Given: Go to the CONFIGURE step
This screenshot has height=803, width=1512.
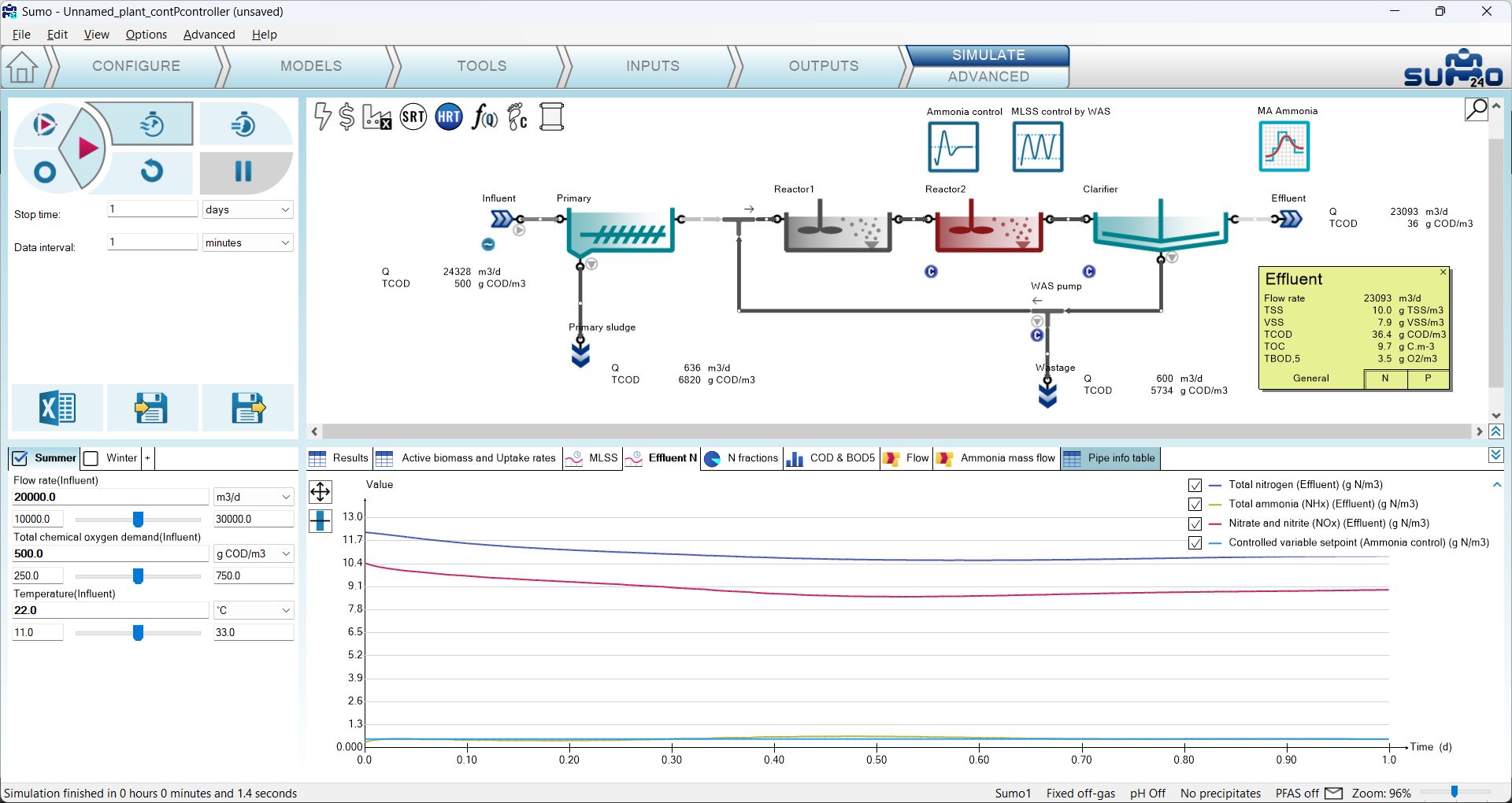Looking at the screenshot, I should (x=136, y=66).
